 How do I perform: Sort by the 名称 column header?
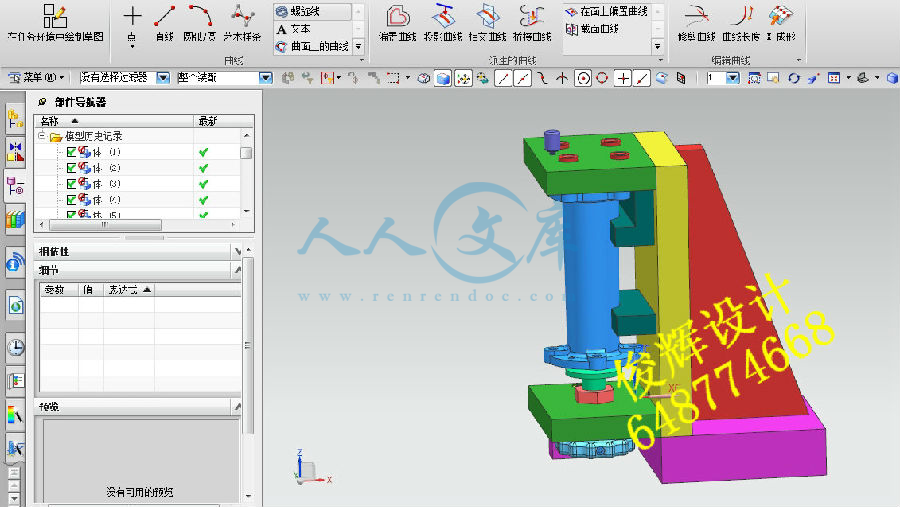point(114,121)
